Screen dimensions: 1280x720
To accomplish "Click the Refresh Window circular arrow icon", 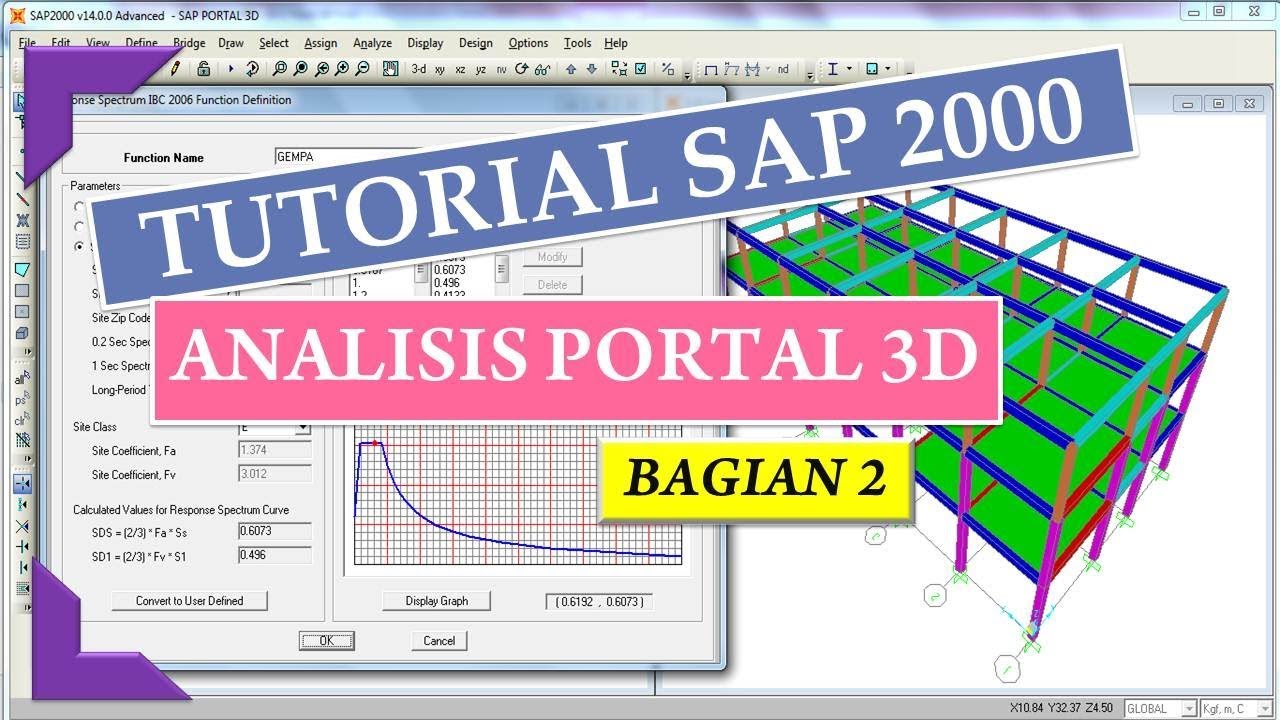I will click(x=252, y=69).
